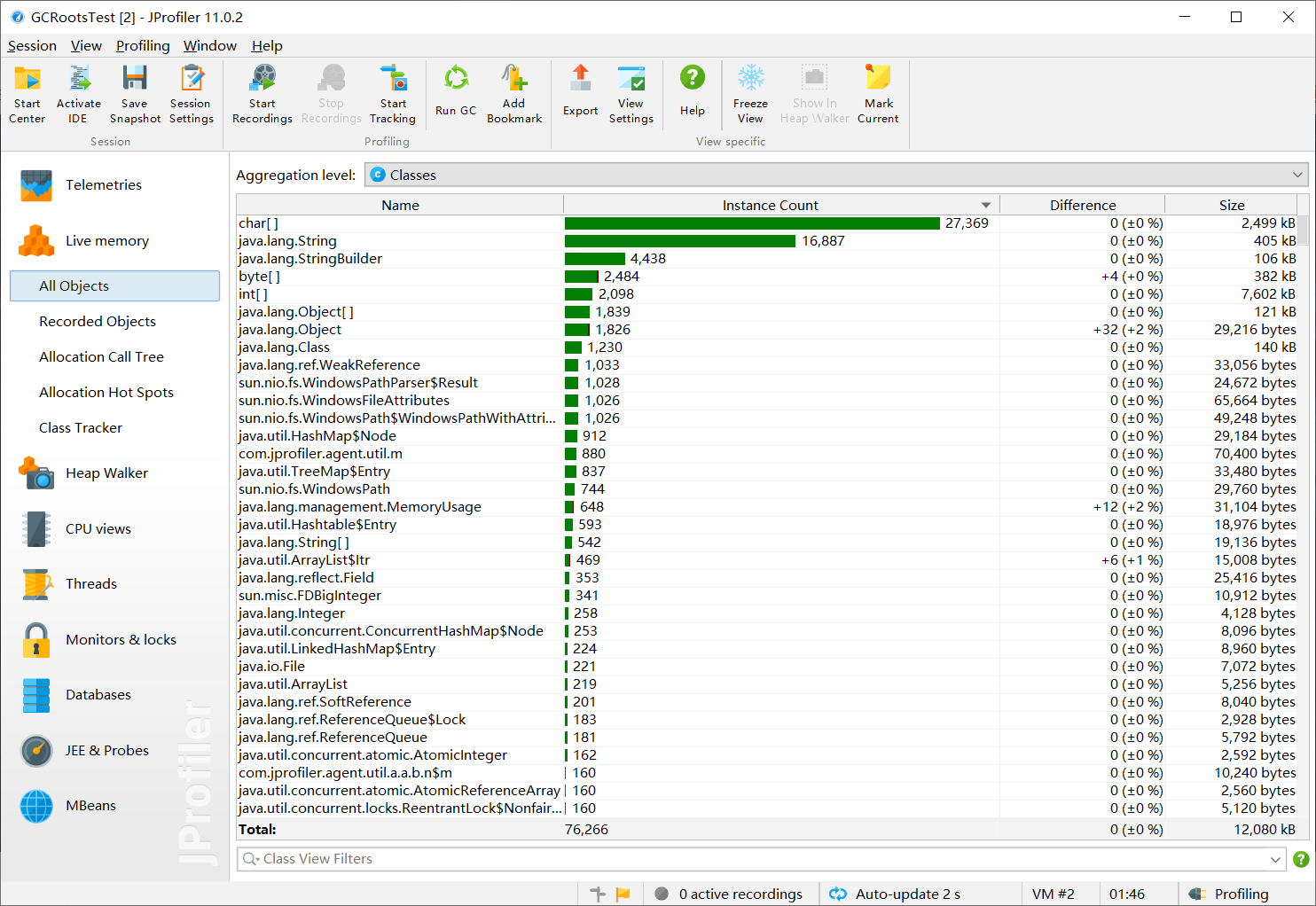Select the java.lang.ref.WeakReference row
The image size is (1316, 906).
(767, 365)
